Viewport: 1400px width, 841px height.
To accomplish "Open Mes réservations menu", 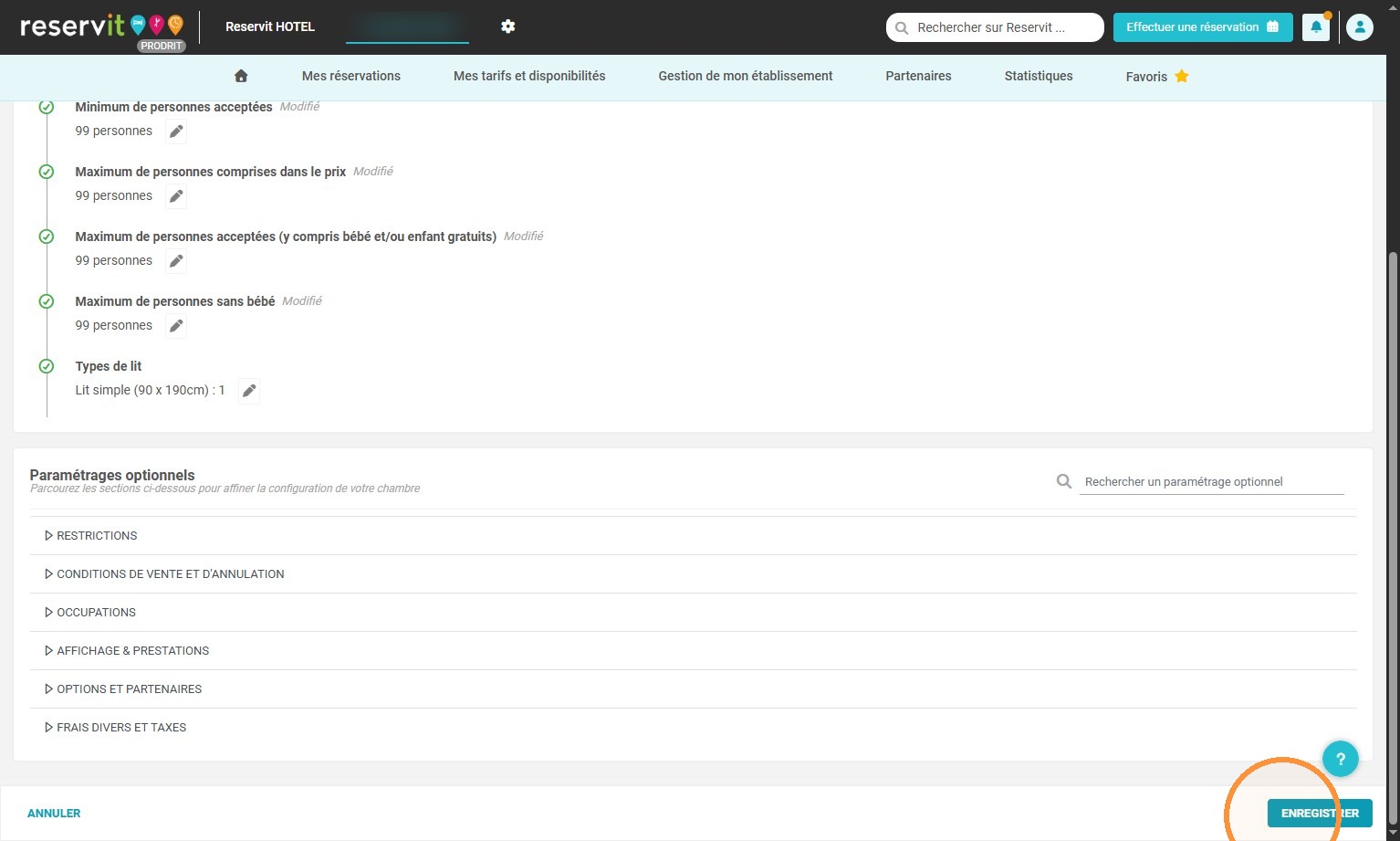I will tap(351, 76).
